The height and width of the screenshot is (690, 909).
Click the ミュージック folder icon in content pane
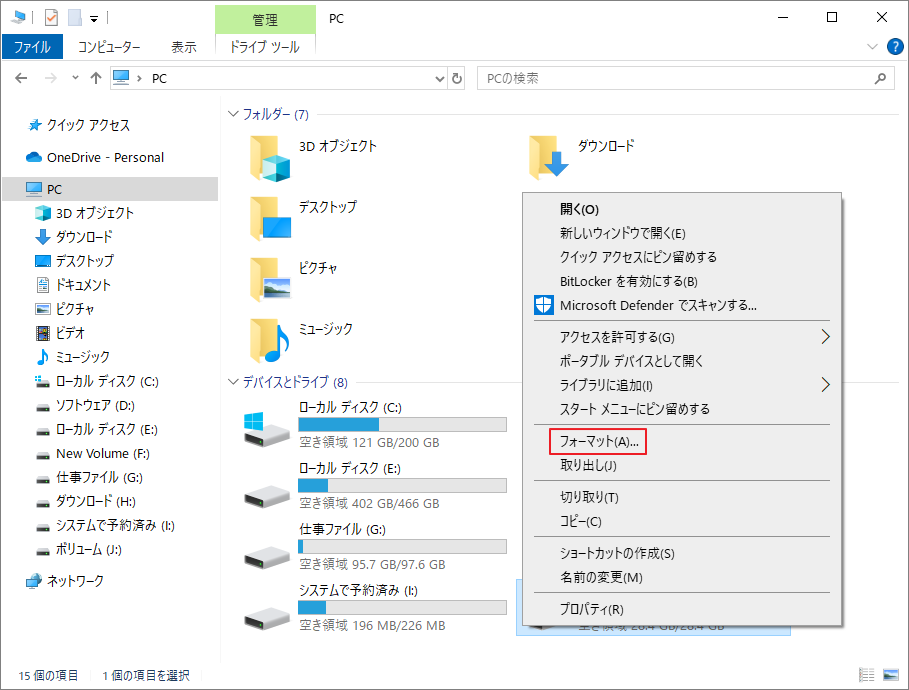270,341
